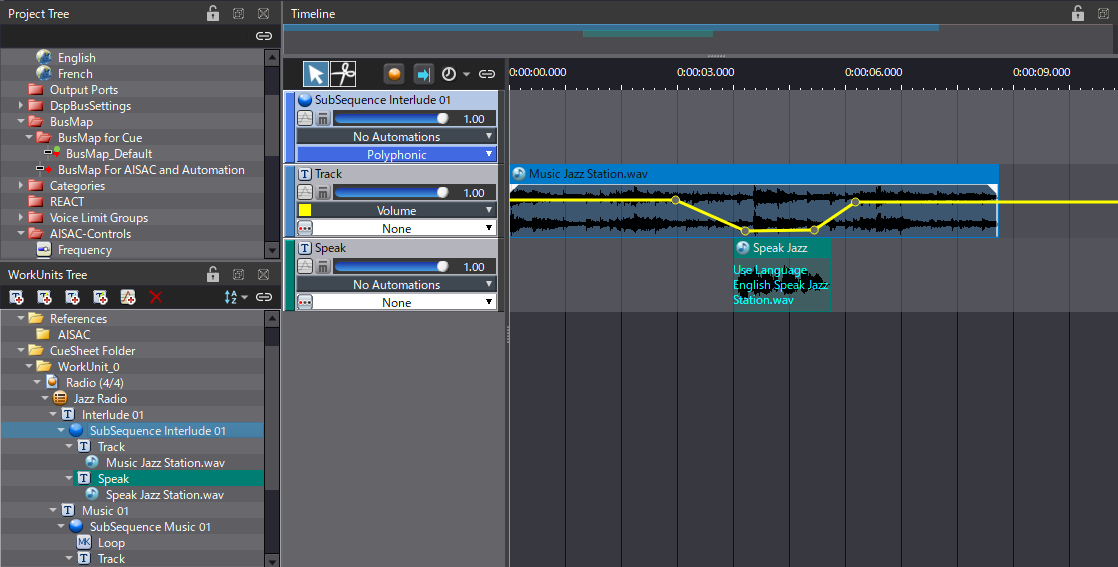Select SubSequence Music 01 in WorkUnits Tree
The height and width of the screenshot is (567, 1118).
tap(150, 526)
